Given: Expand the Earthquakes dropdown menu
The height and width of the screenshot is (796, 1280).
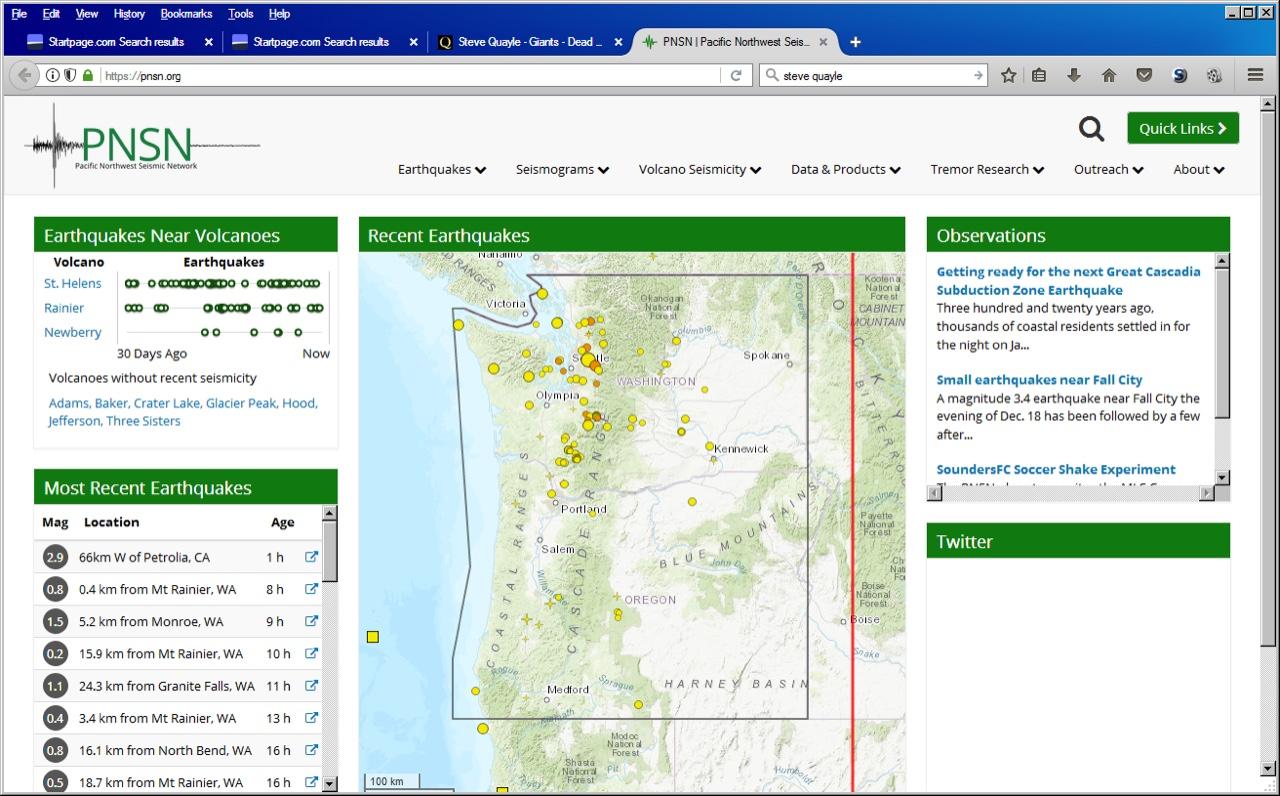Looking at the screenshot, I should click(x=442, y=170).
